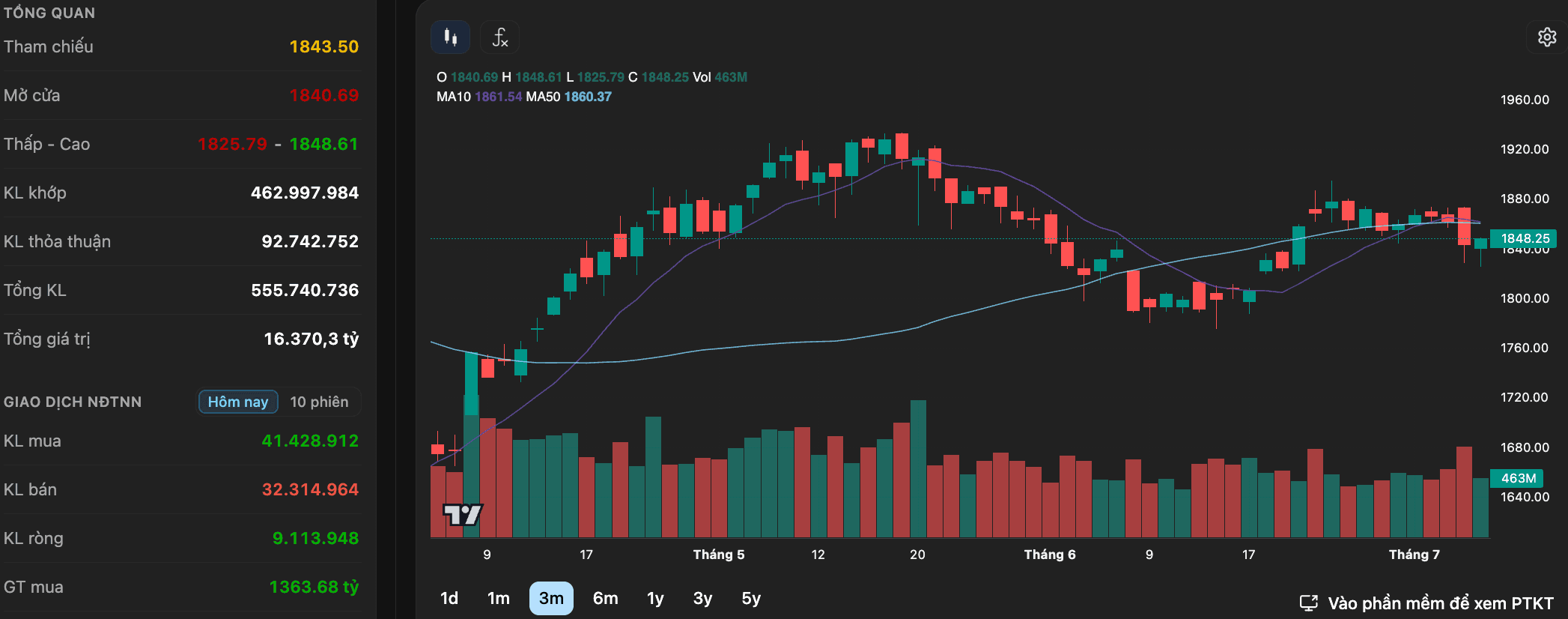
Task: Open chart settings gear icon
Action: [x=1547, y=37]
